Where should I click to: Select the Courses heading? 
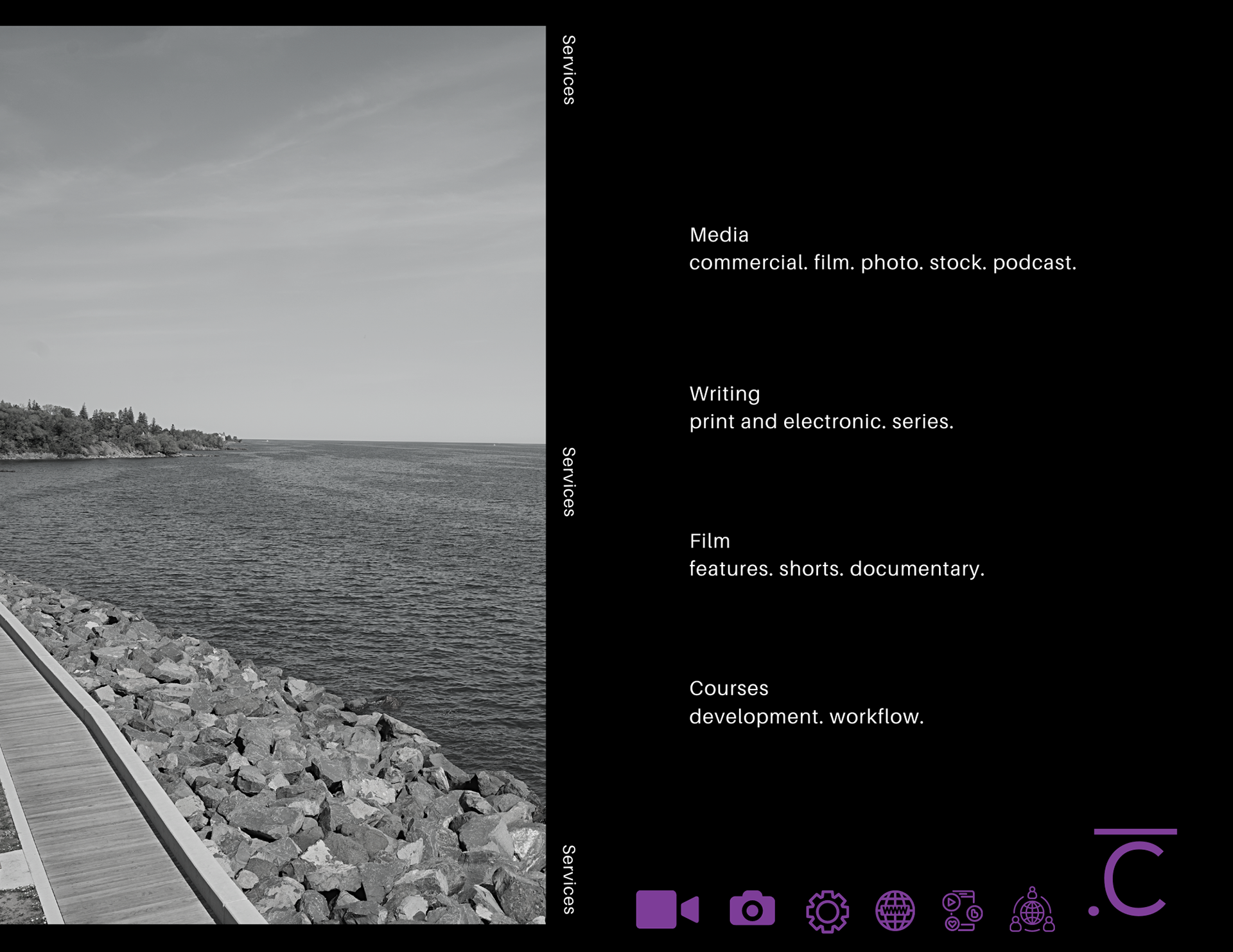point(728,688)
